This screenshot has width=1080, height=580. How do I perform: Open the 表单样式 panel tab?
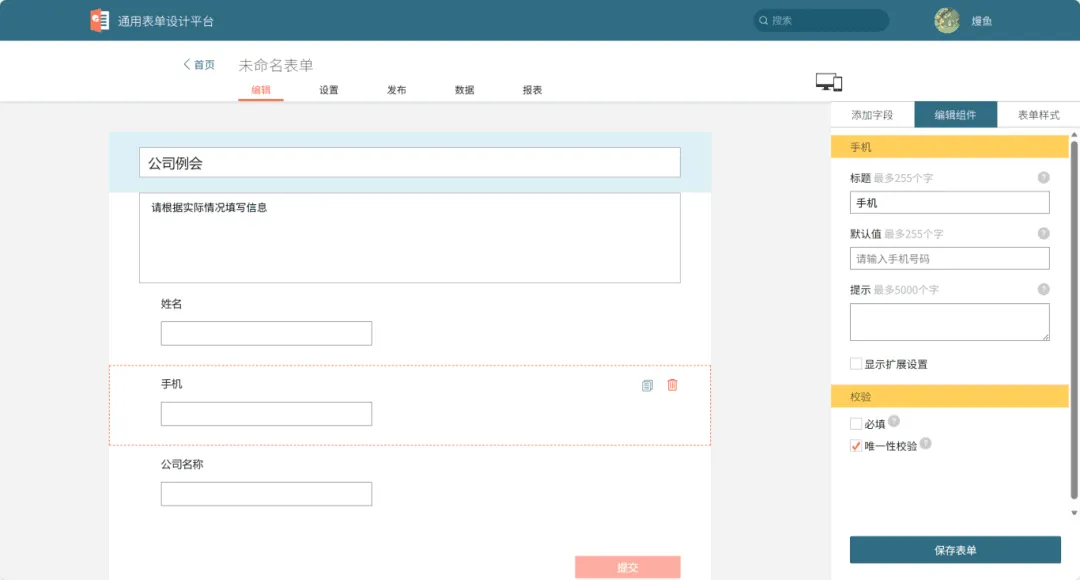point(1039,115)
